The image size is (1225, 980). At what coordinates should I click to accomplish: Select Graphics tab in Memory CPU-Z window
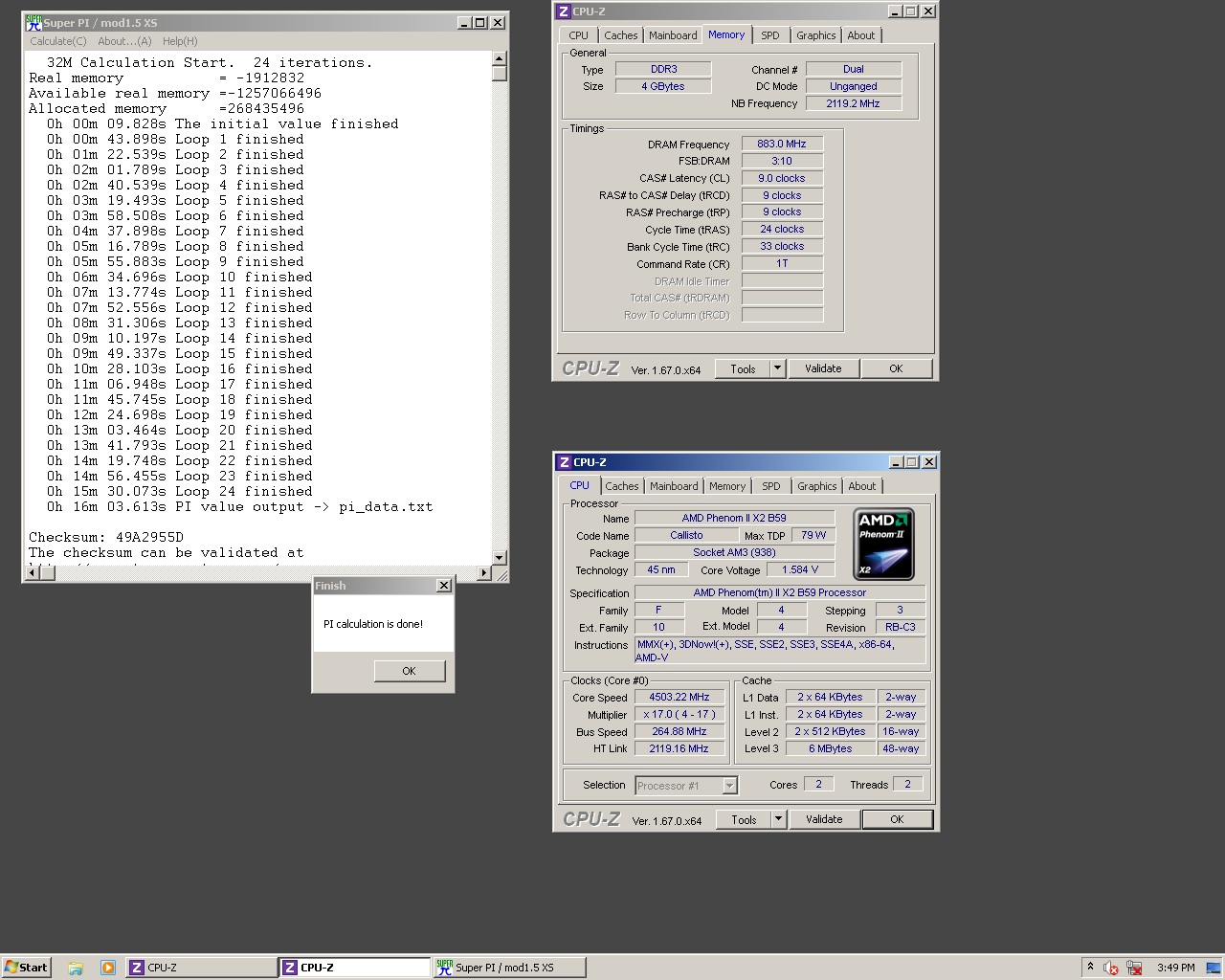[815, 35]
